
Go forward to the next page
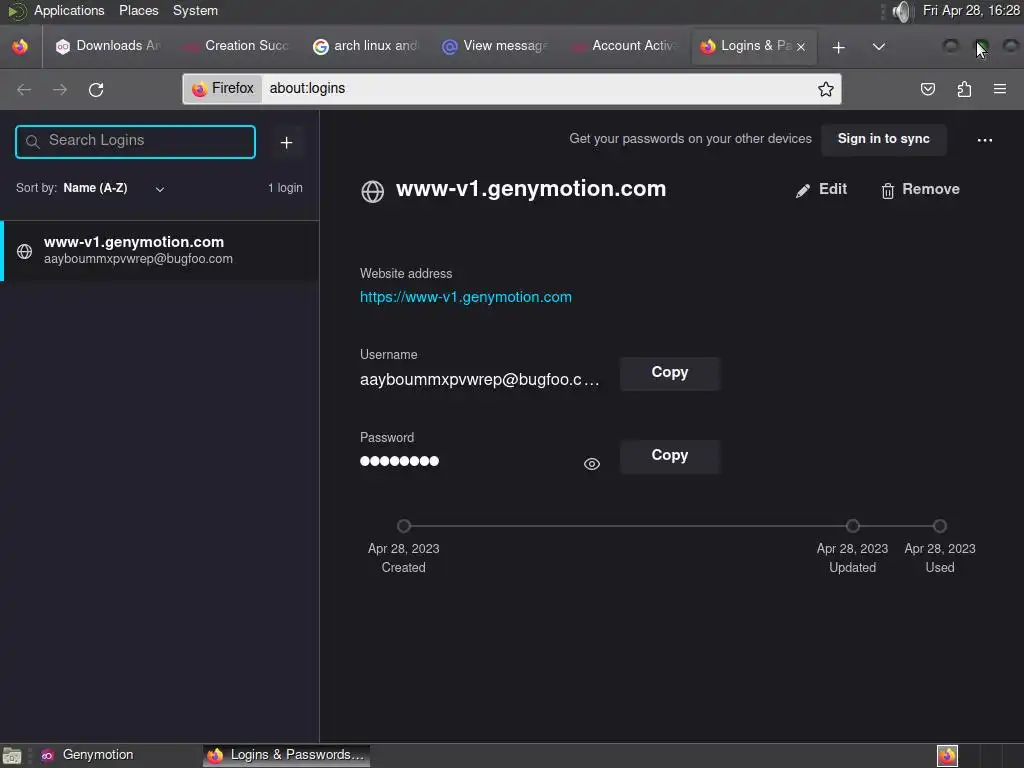tap(60, 89)
